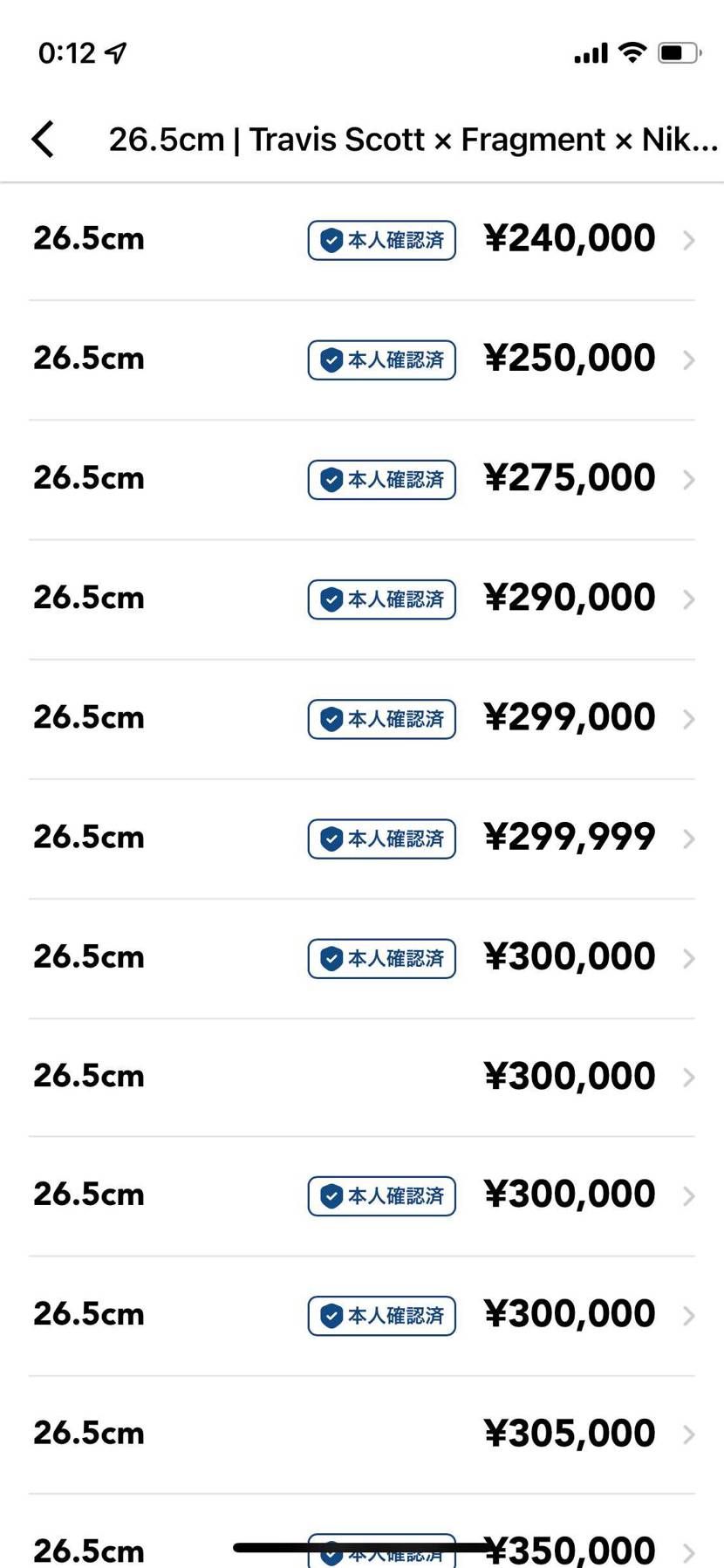Select the ¥250,000 price
The height and width of the screenshot is (1568, 724).
click(x=570, y=358)
